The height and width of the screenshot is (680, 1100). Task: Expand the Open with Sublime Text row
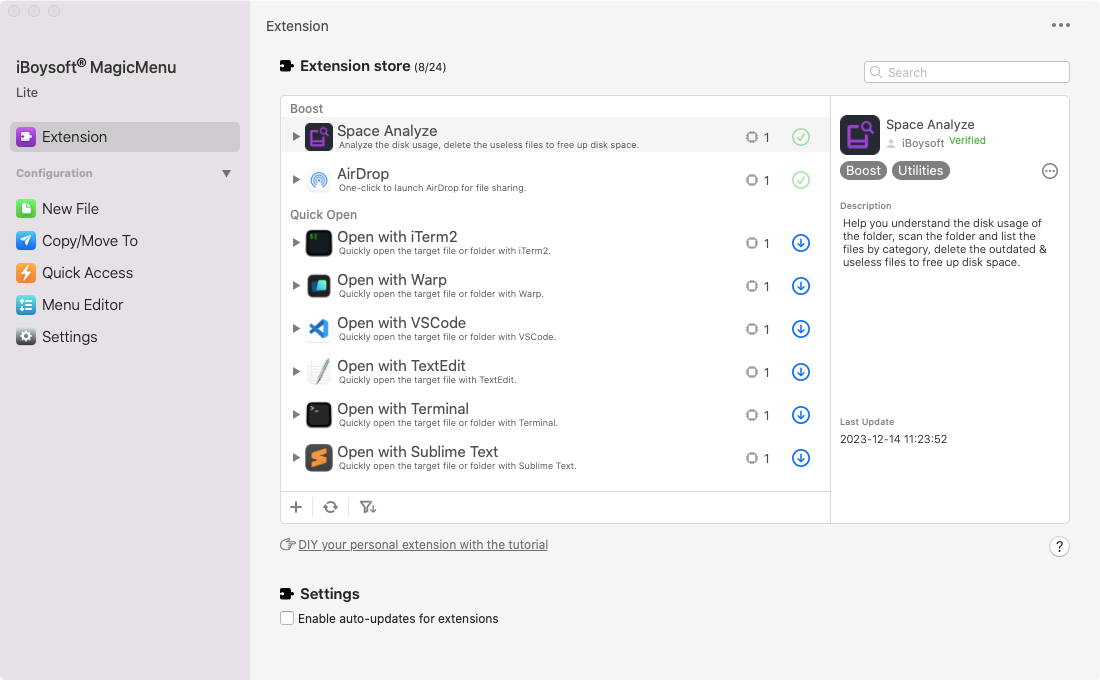pos(296,458)
